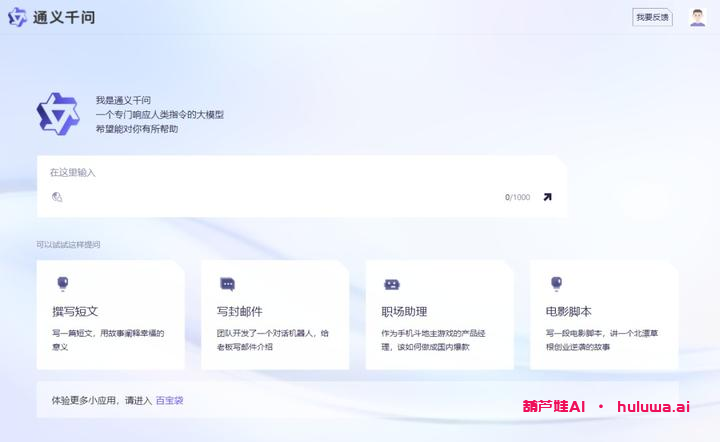The image size is (720, 442).
Task: Click the large logo beside the introduction text
Action: click(x=57, y=114)
